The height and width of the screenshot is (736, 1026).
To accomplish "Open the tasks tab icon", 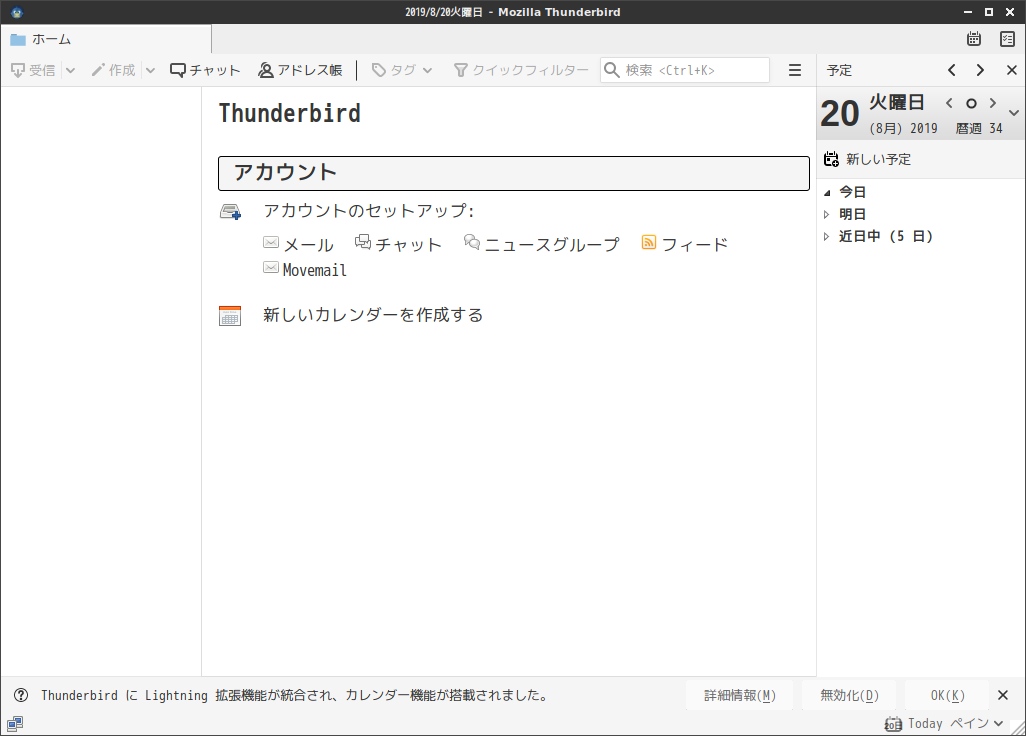I will (1007, 39).
